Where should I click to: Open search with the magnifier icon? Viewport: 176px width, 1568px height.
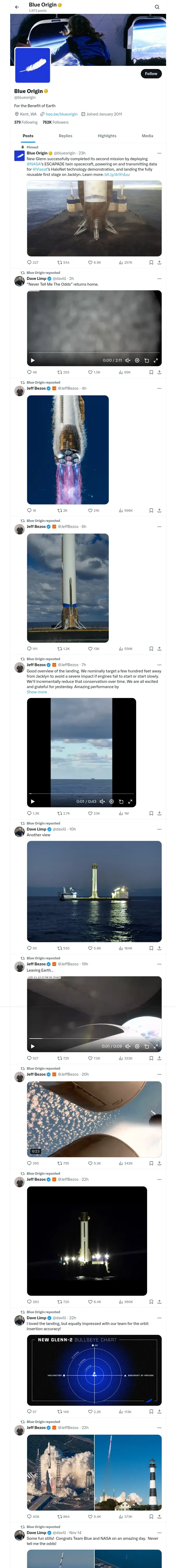(x=157, y=7)
